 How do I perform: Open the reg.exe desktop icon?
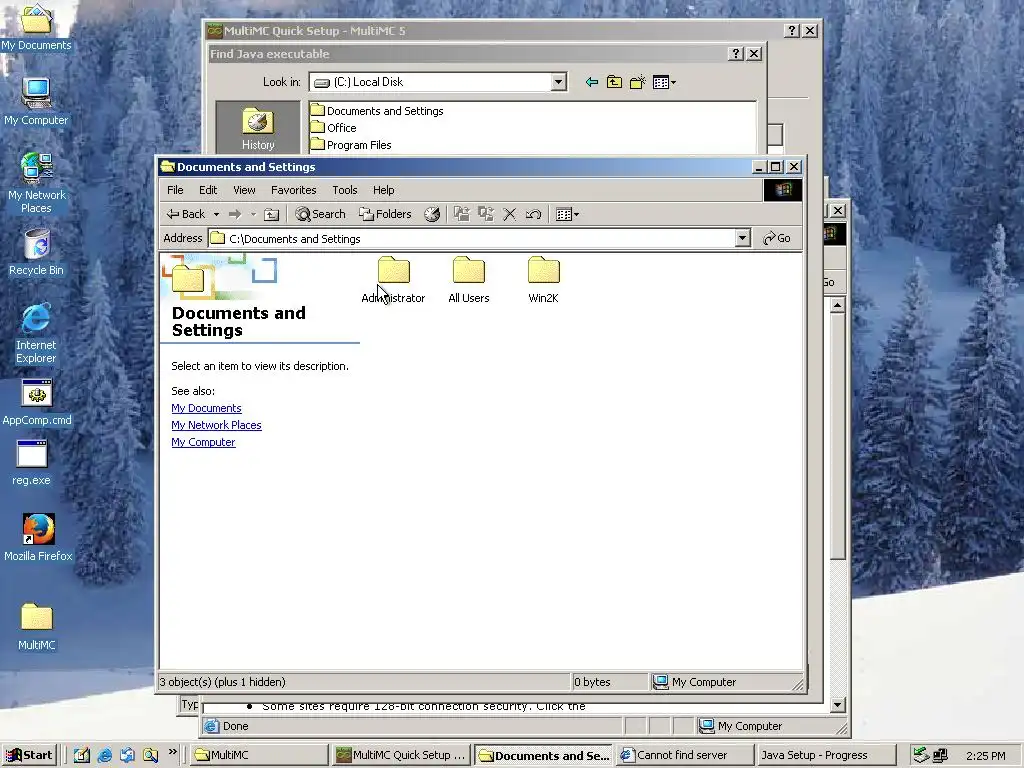31,462
